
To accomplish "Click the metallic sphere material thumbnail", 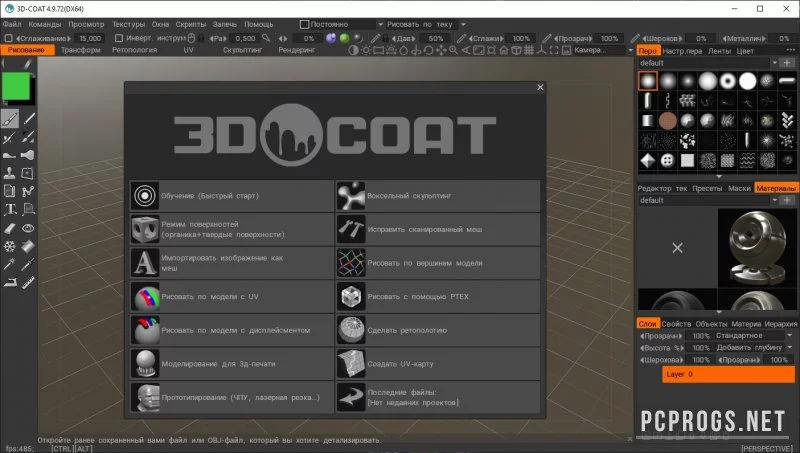I will 758,247.
